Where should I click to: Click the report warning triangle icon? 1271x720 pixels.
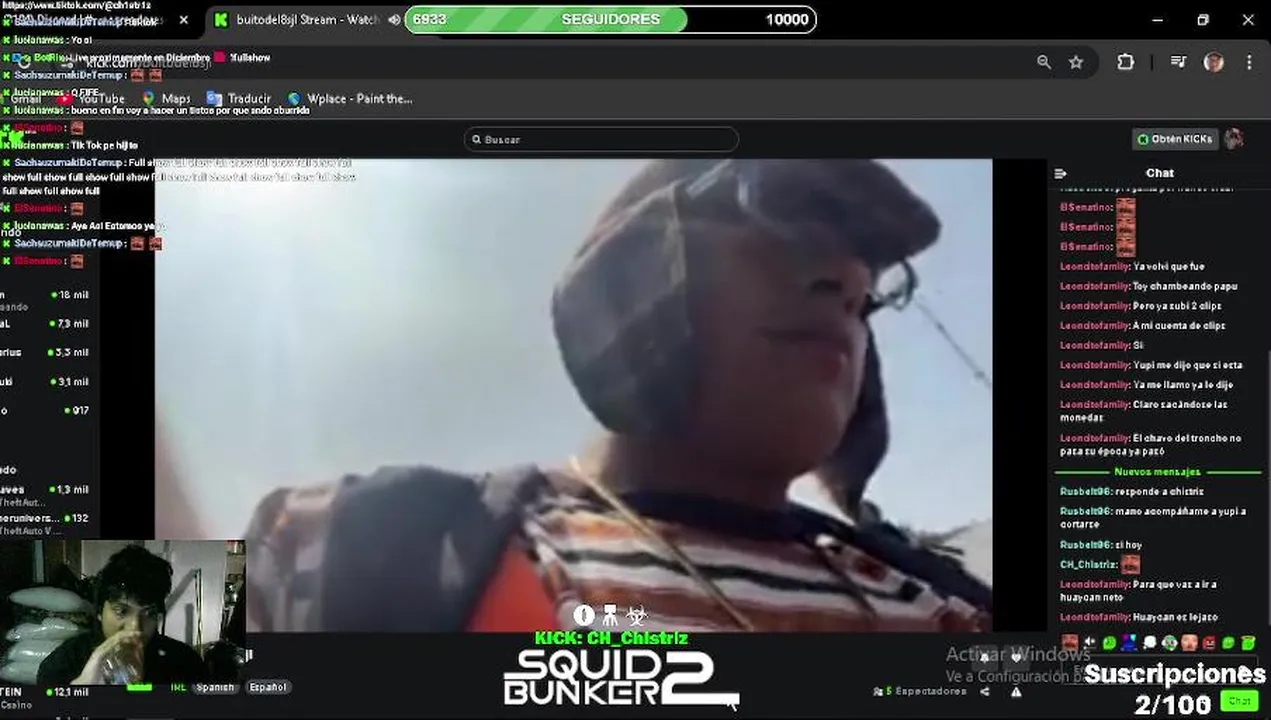point(1016,691)
